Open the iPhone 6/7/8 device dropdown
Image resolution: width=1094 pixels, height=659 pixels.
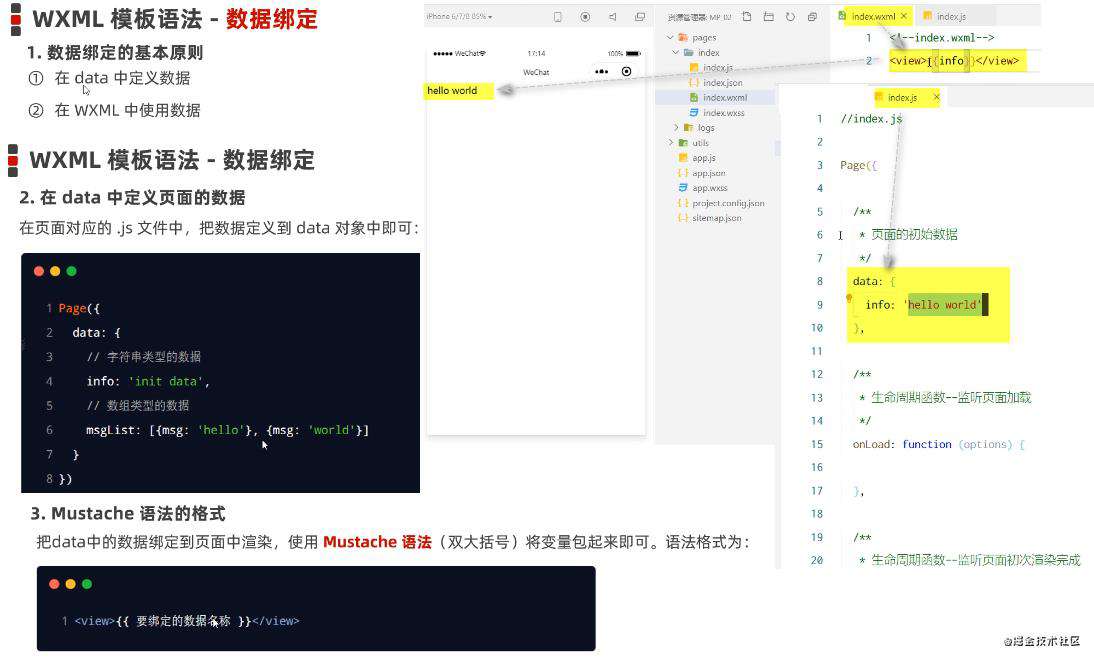[459, 16]
